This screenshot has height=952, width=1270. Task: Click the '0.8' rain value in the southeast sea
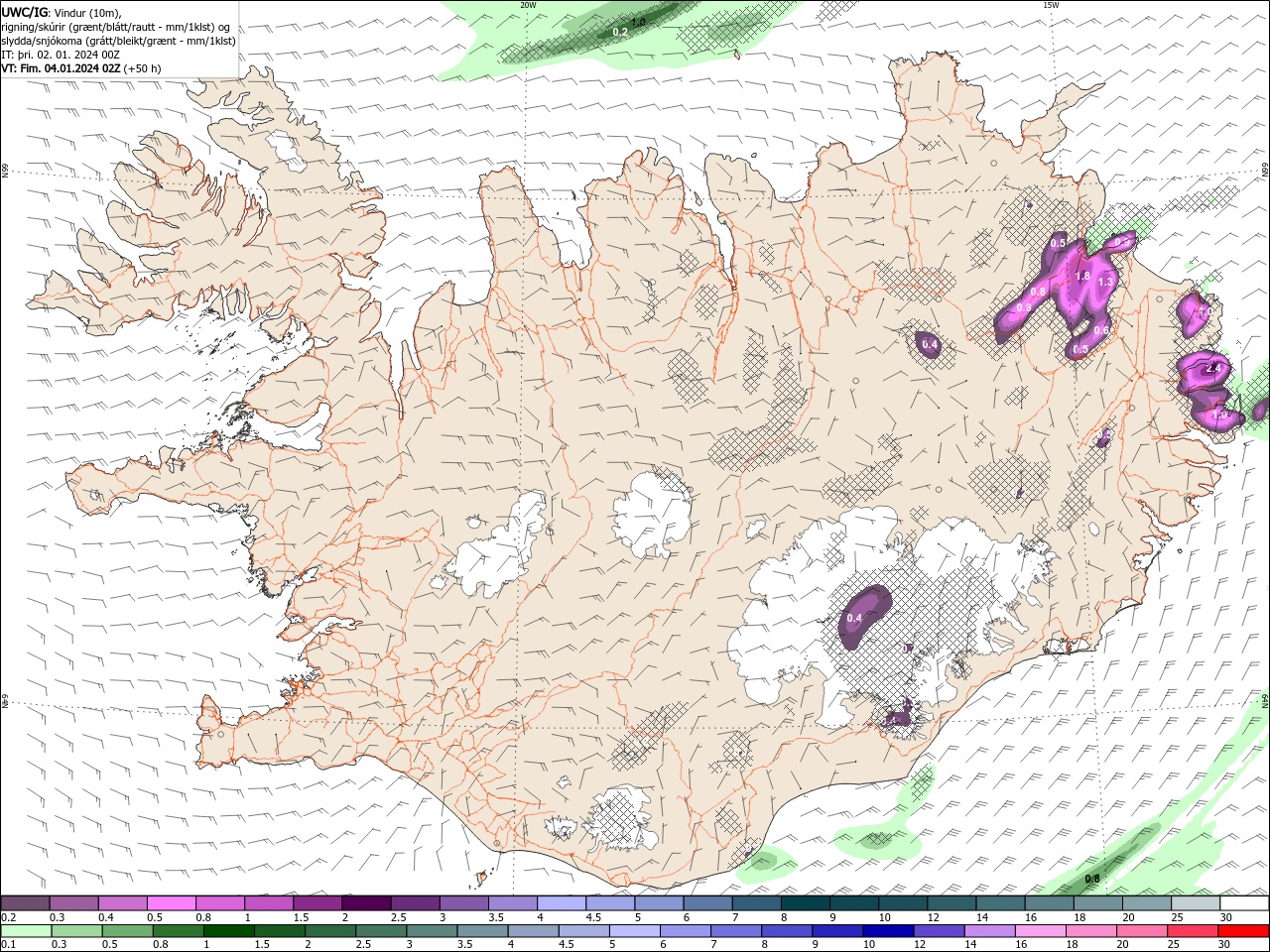click(1092, 879)
